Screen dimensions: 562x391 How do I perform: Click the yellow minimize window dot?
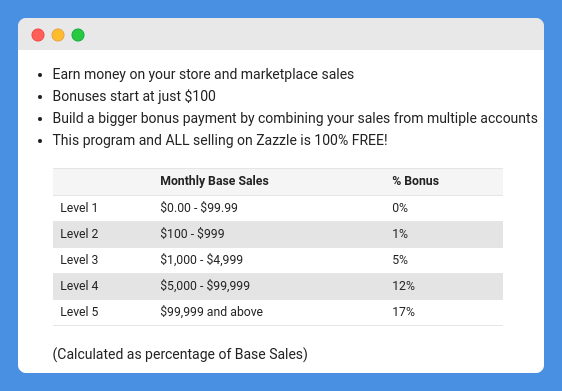[x=58, y=35]
